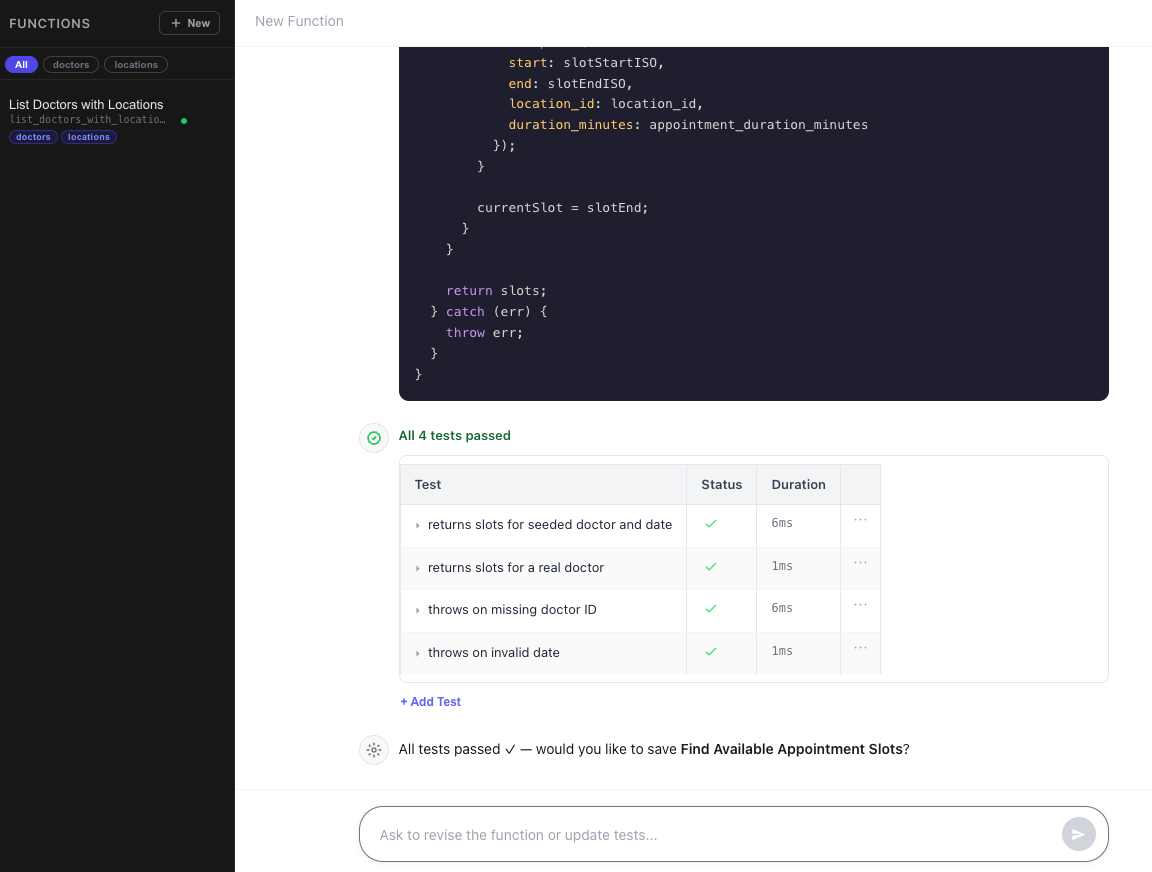This screenshot has height=872, width=1152.
Task: Open the ellipsis menu for 'throws on invalid date'
Action: [x=859, y=646]
